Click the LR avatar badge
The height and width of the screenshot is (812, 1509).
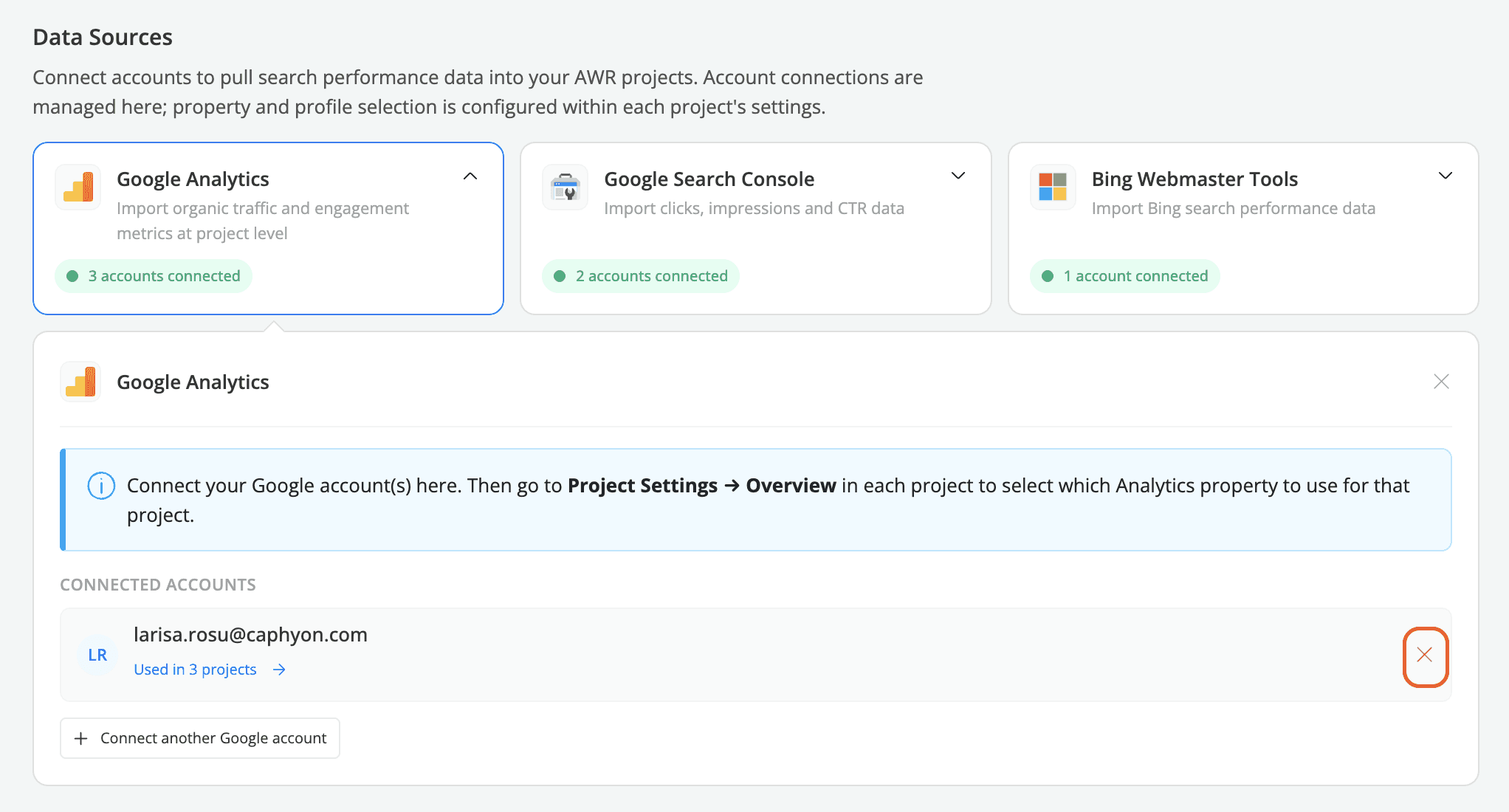(x=97, y=655)
